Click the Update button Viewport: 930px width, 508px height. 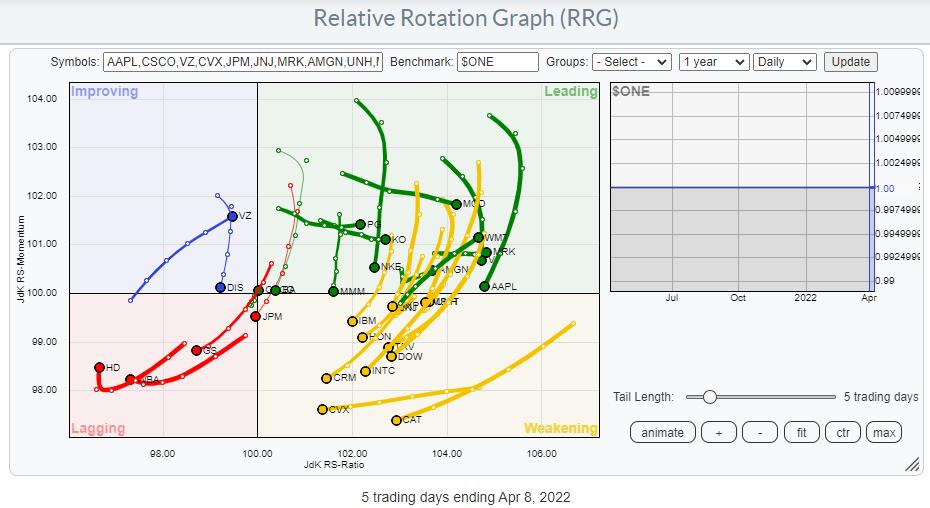click(851, 62)
